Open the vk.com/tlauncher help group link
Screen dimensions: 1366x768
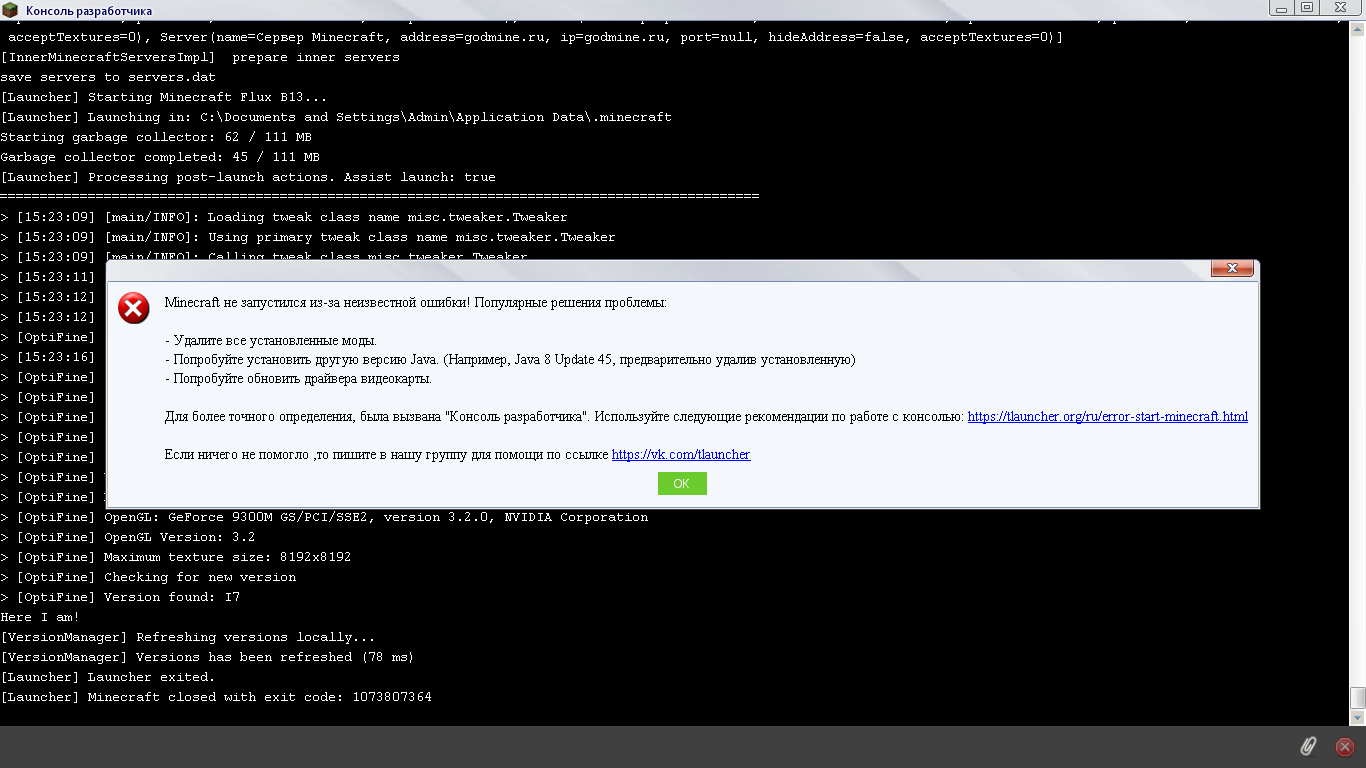pyautogui.click(x=681, y=455)
